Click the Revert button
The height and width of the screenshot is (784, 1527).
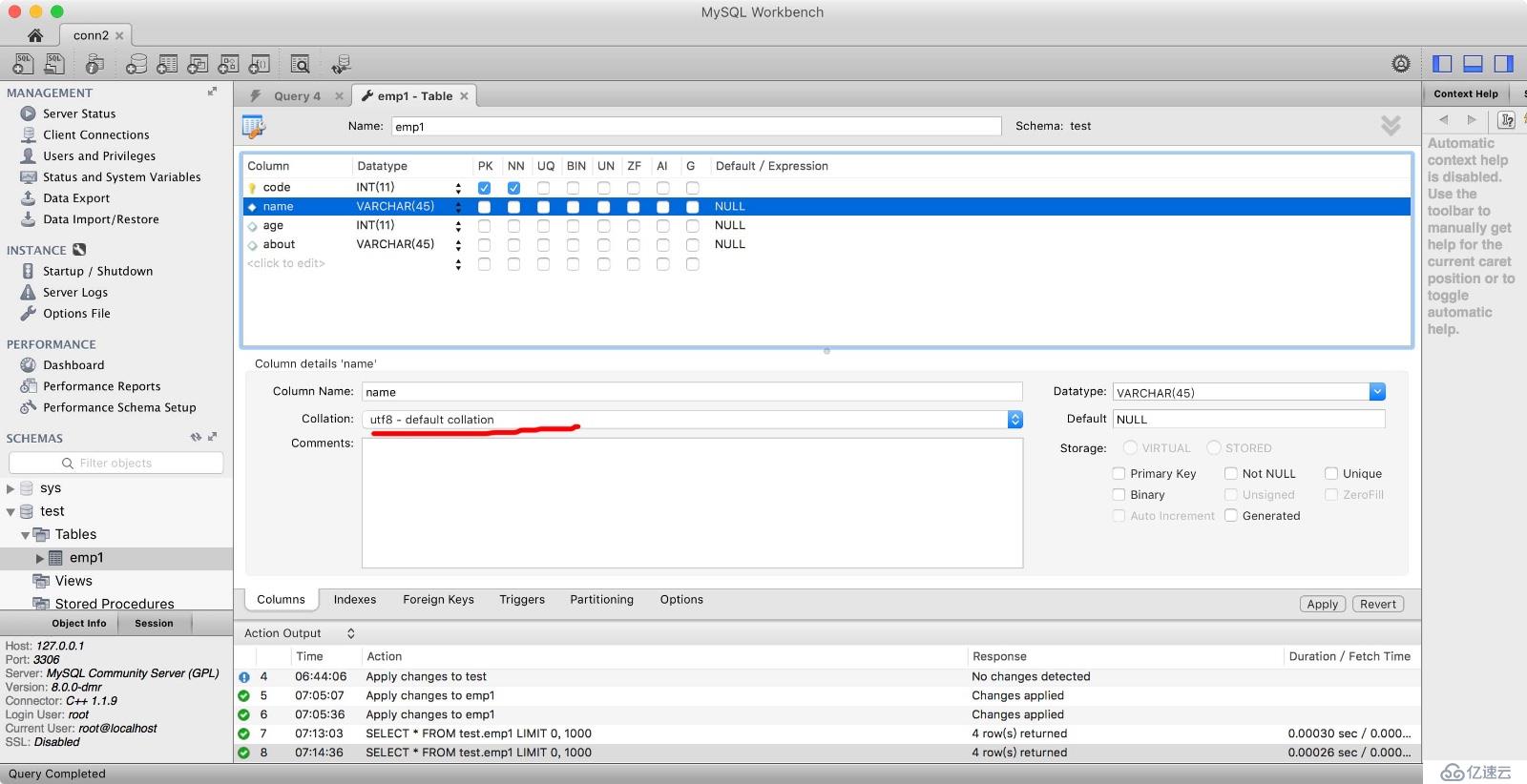pyautogui.click(x=1378, y=604)
